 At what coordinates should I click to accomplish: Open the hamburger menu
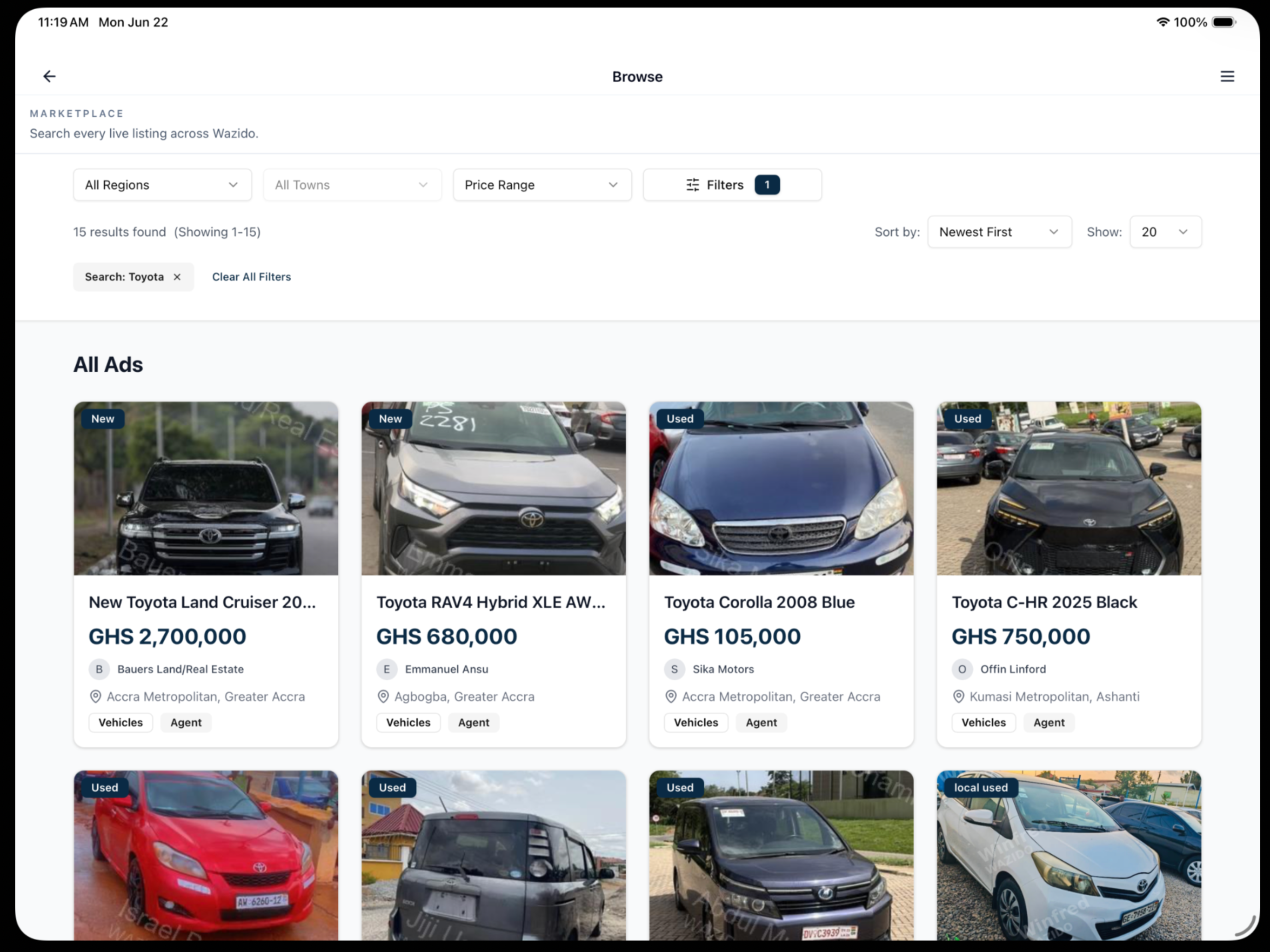pyautogui.click(x=1227, y=76)
